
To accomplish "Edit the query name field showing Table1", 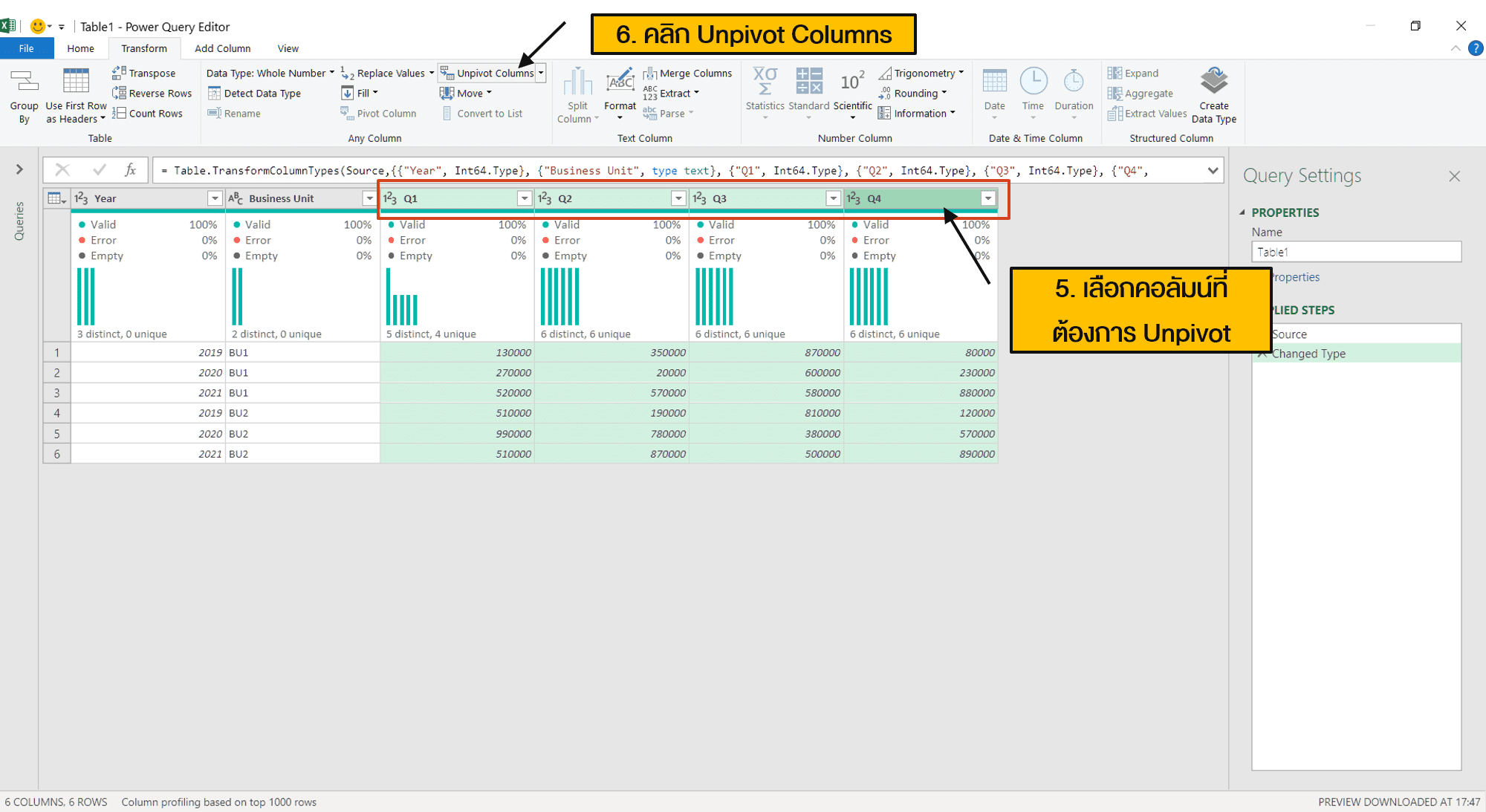I will (1355, 251).
